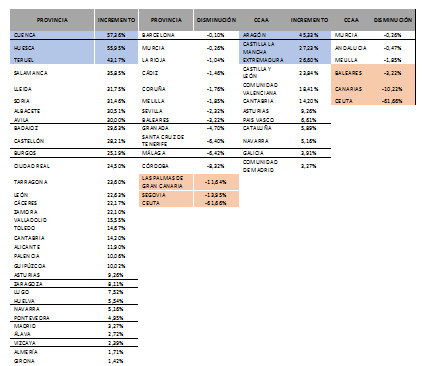Select the SANTA CRUZ DE TENERIFE cell
This screenshot has width=423, height=366.
coord(166,141)
